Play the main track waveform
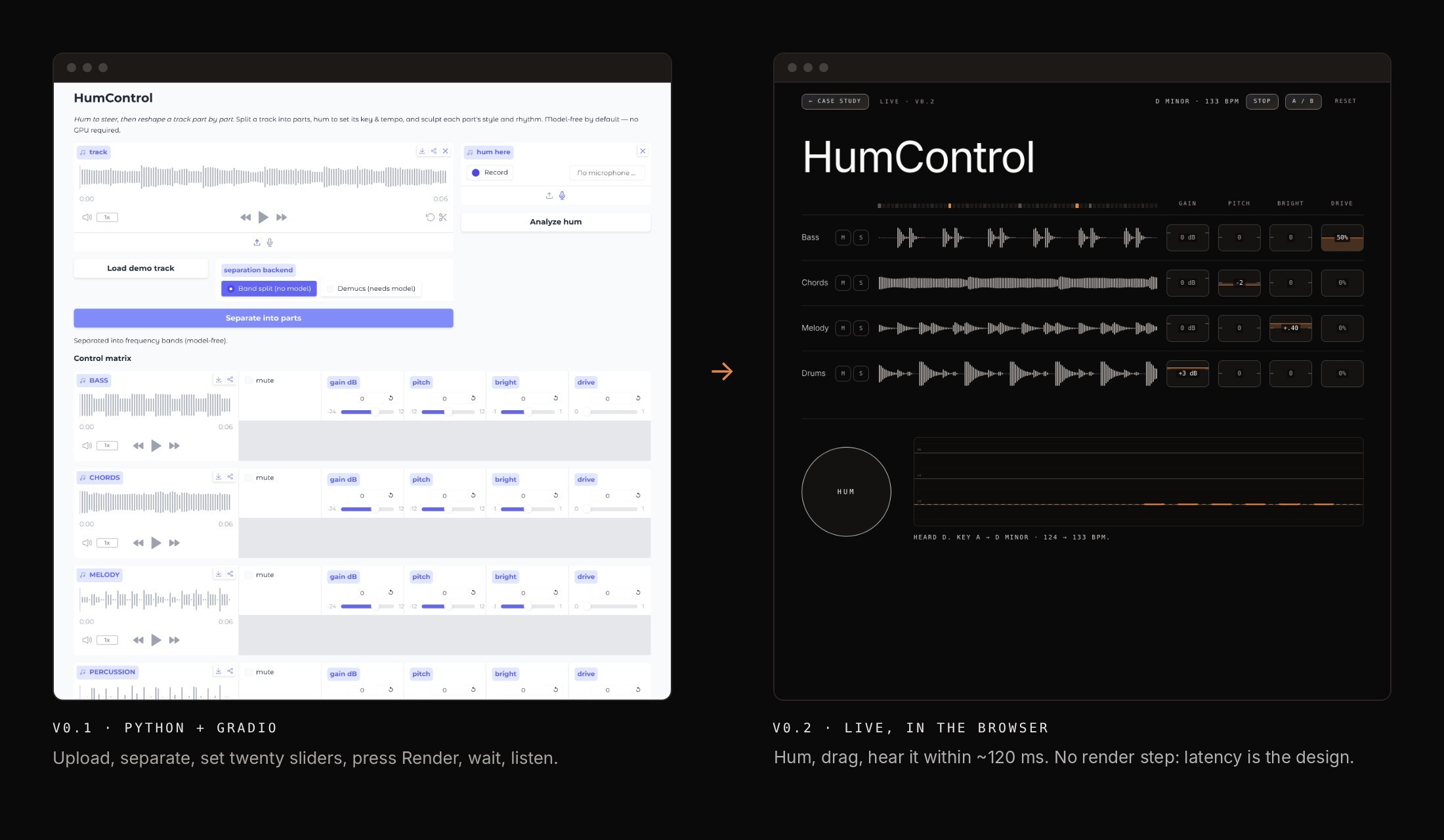Screen dimensions: 1444x840 click(263, 217)
